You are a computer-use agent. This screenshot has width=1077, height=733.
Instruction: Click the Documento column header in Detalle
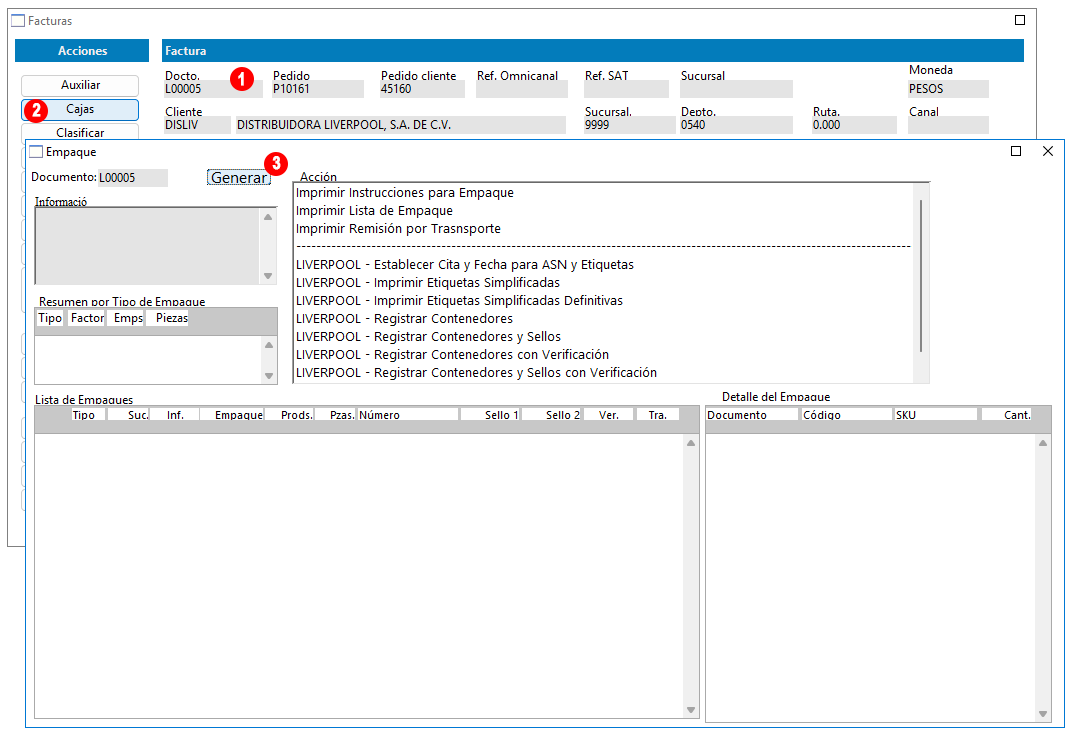click(x=752, y=415)
